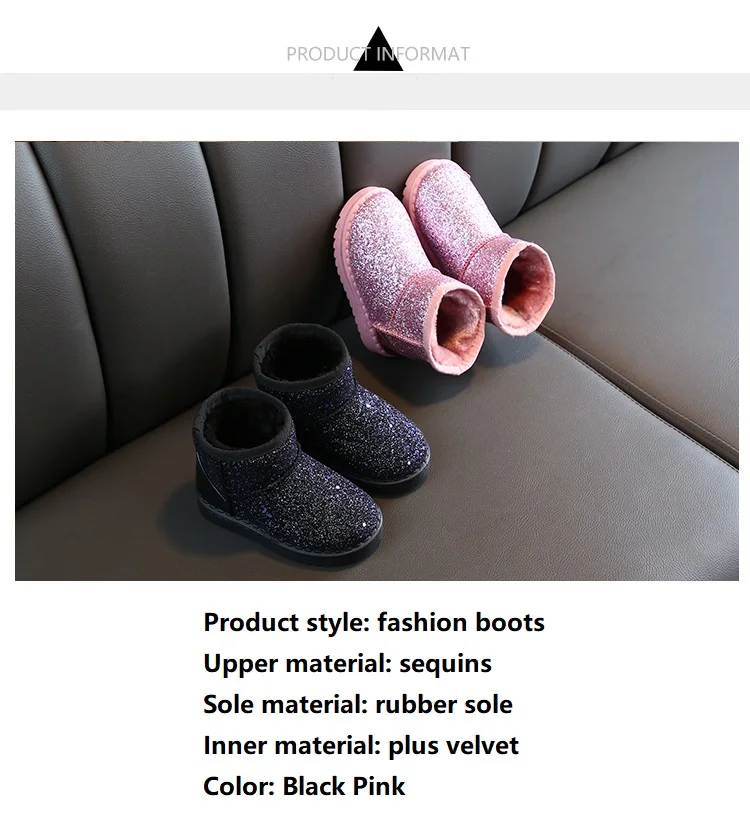Image resolution: width=750 pixels, height=819 pixels.
Task: Click the black fleece opening of front black boot
Action: 244,420
